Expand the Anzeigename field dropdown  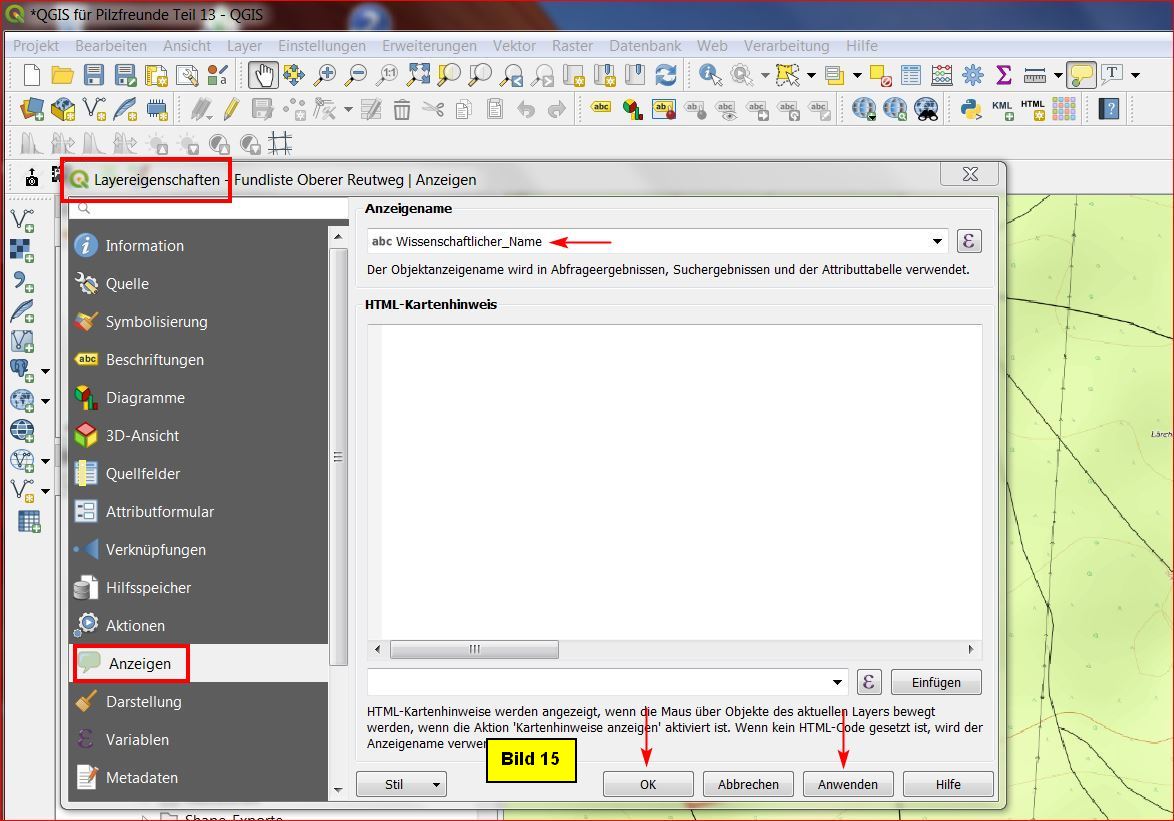(937, 241)
